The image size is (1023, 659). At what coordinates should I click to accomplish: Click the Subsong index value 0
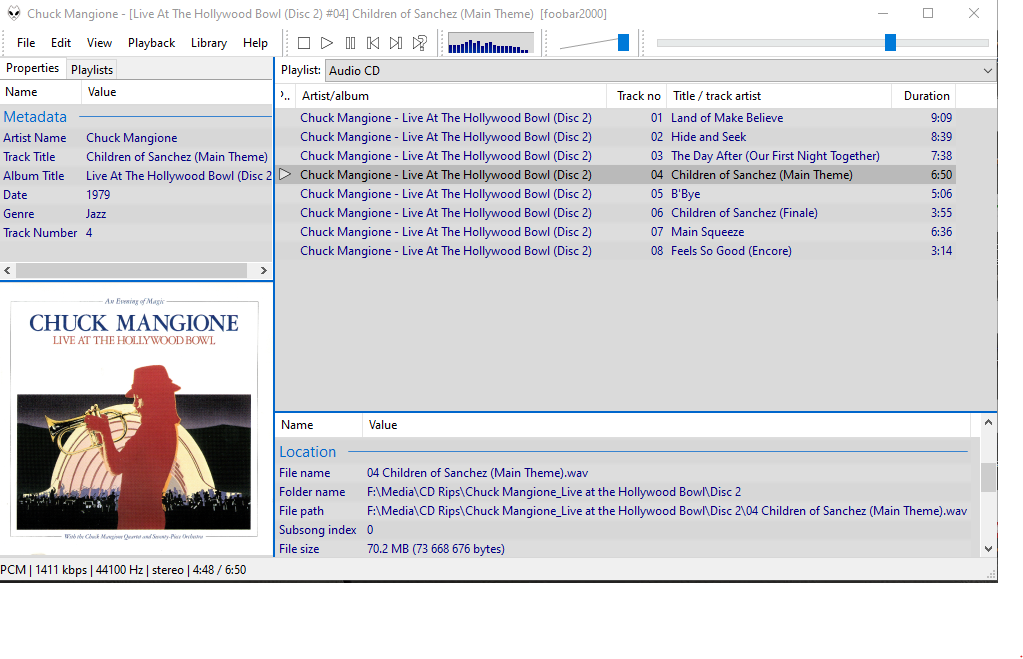[x=370, y=530]
